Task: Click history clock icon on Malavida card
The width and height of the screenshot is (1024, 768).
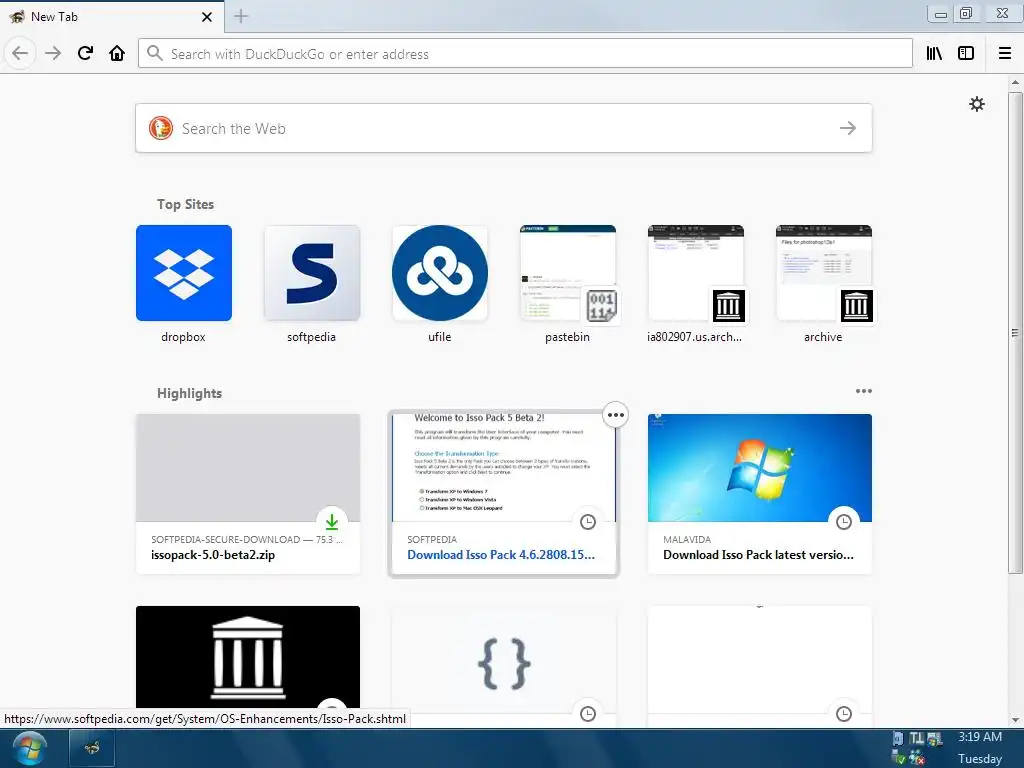Action: (x=844, y=522)
